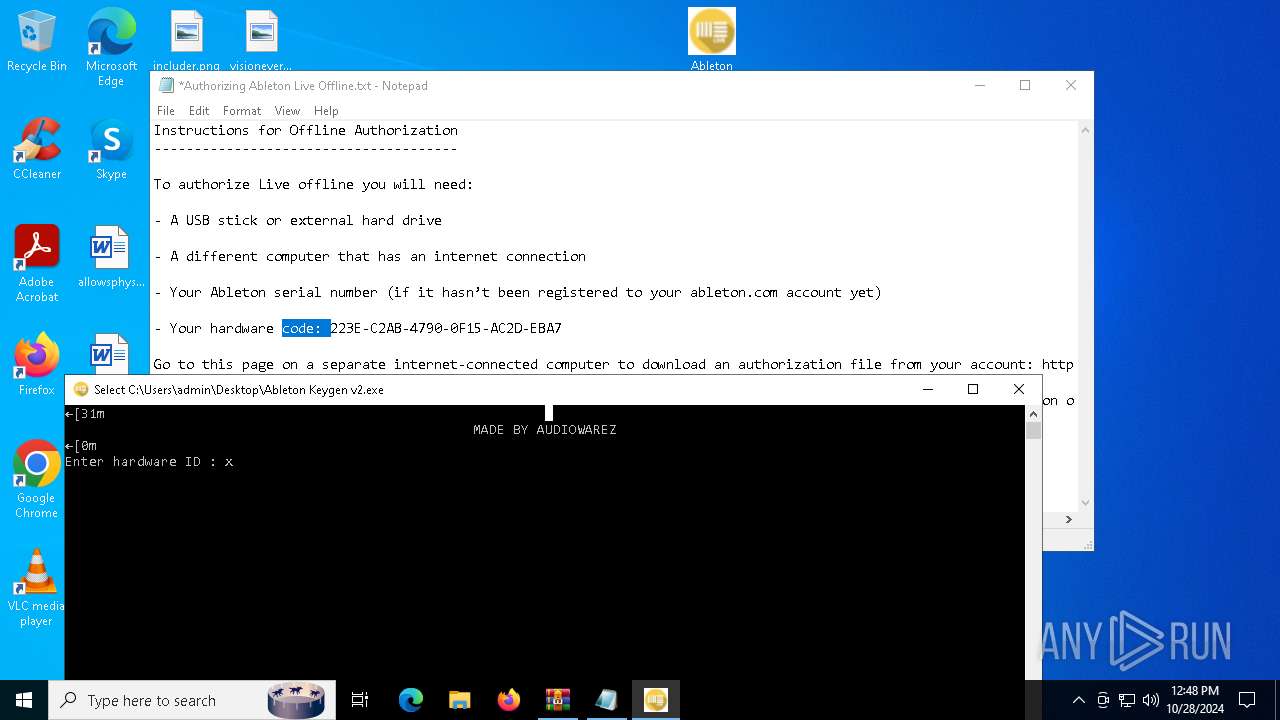Image resolution: width=1280 pixels, height=720 pixels.
Task: Select the visionever desktop image file
Action: 261,41
